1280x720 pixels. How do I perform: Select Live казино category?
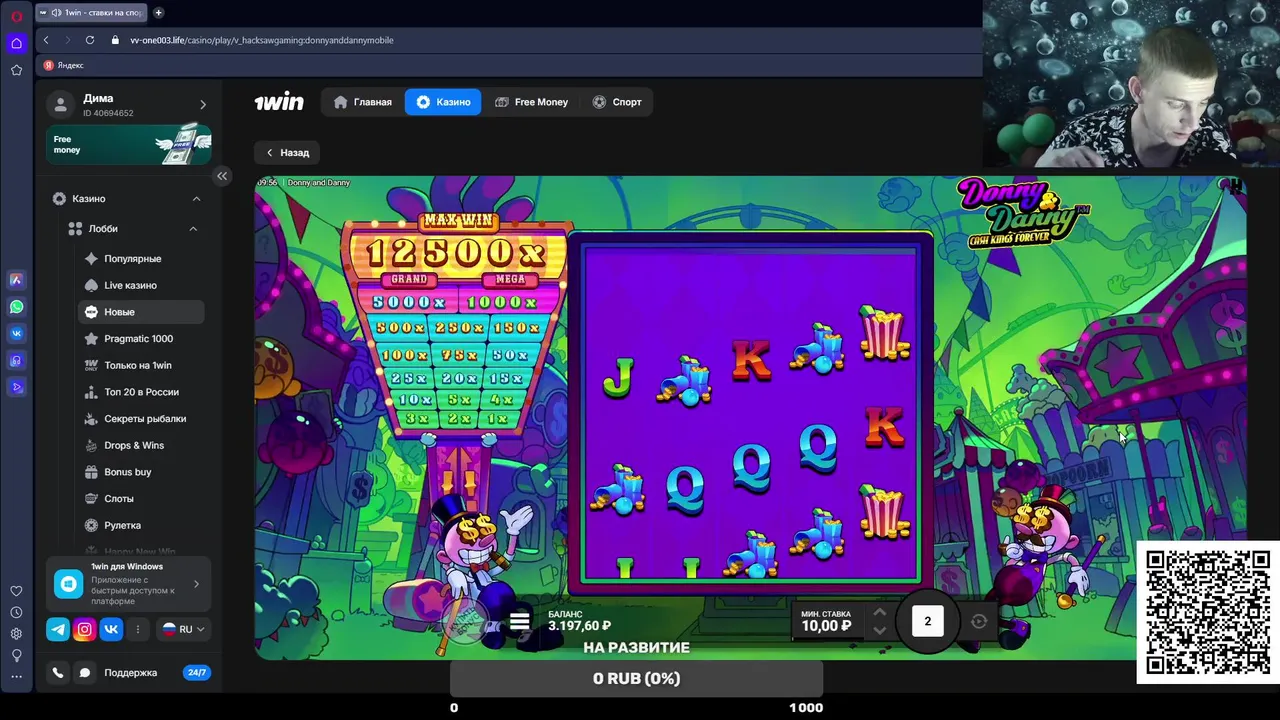coord(130,285)
